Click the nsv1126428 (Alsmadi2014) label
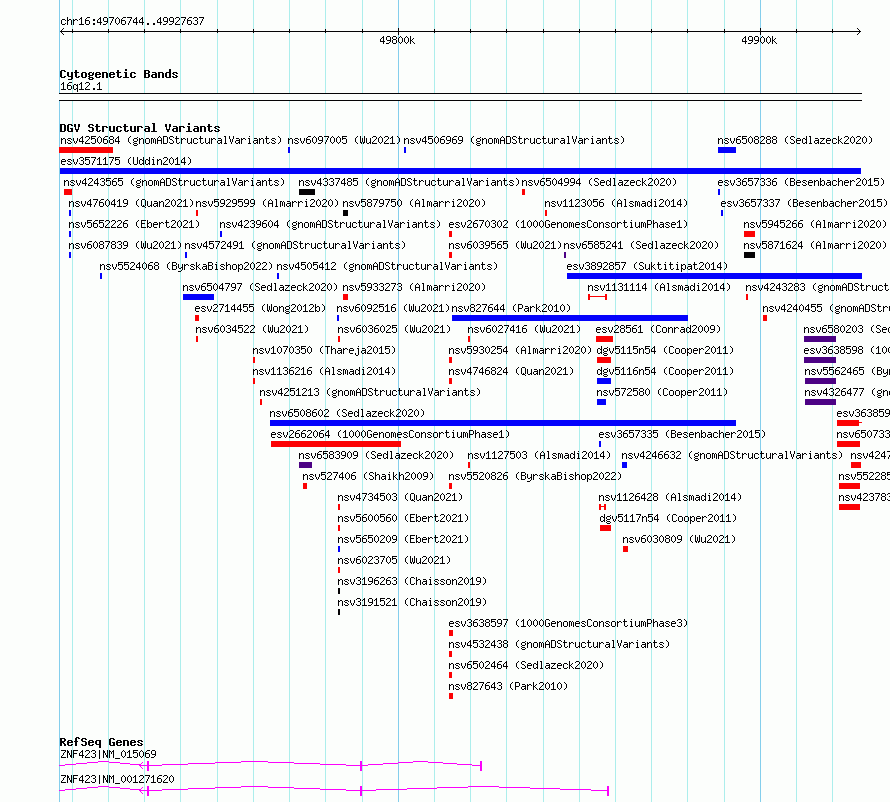This screenshot has width=890, height=802. 670,497
